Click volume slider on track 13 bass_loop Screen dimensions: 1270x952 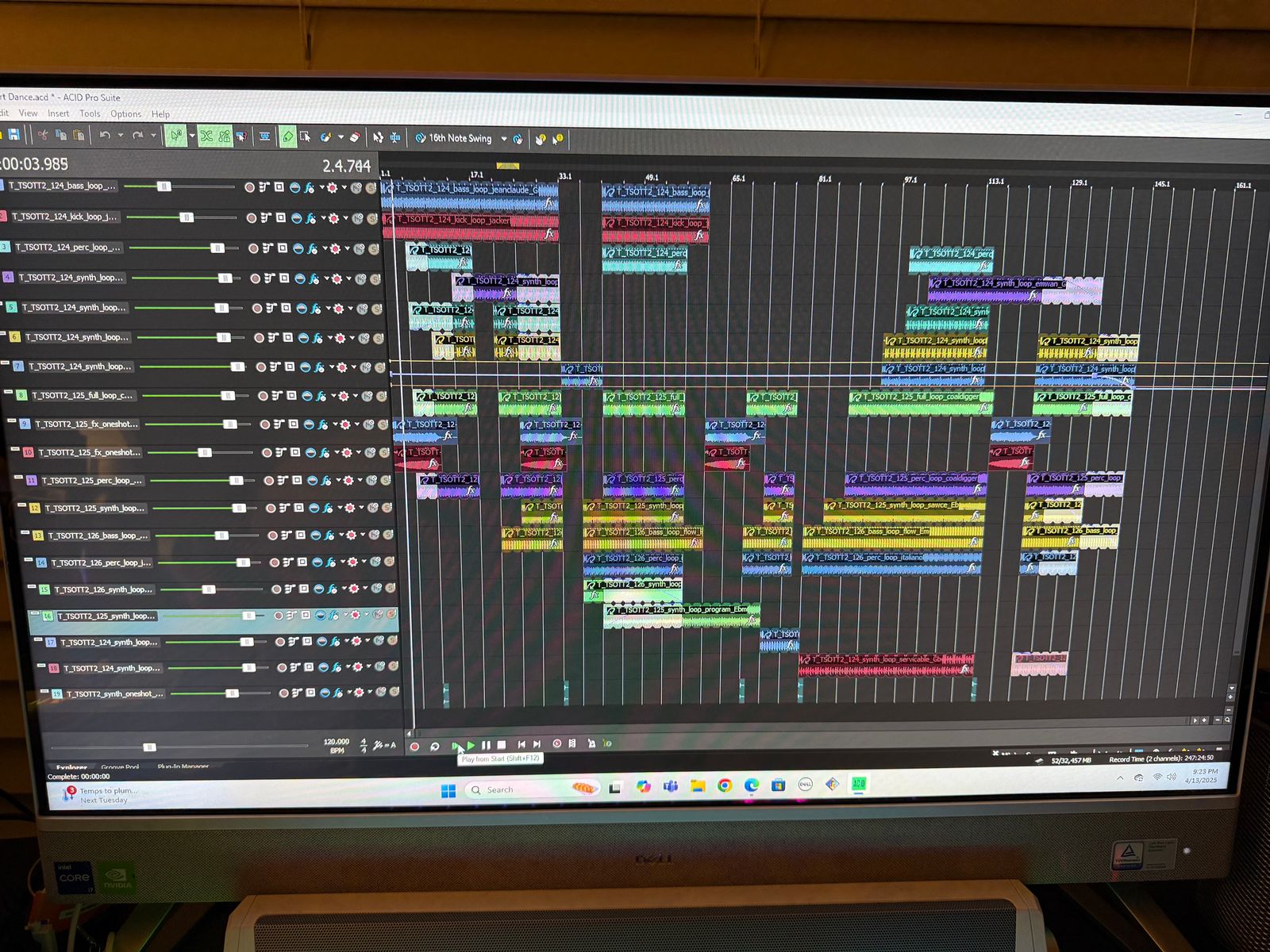(x=221, y=535)
